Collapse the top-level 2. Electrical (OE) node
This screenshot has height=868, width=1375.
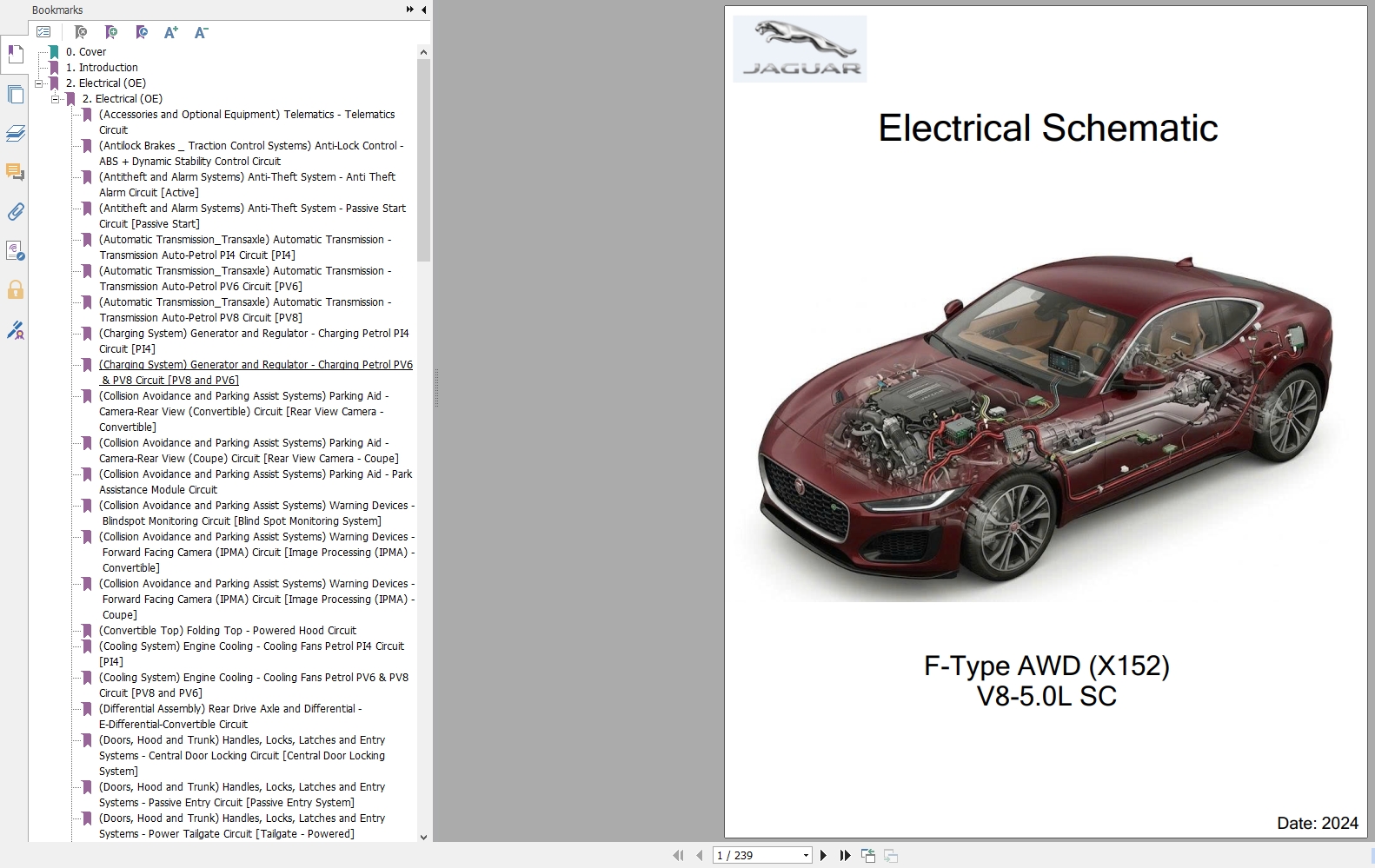[39, 83]
